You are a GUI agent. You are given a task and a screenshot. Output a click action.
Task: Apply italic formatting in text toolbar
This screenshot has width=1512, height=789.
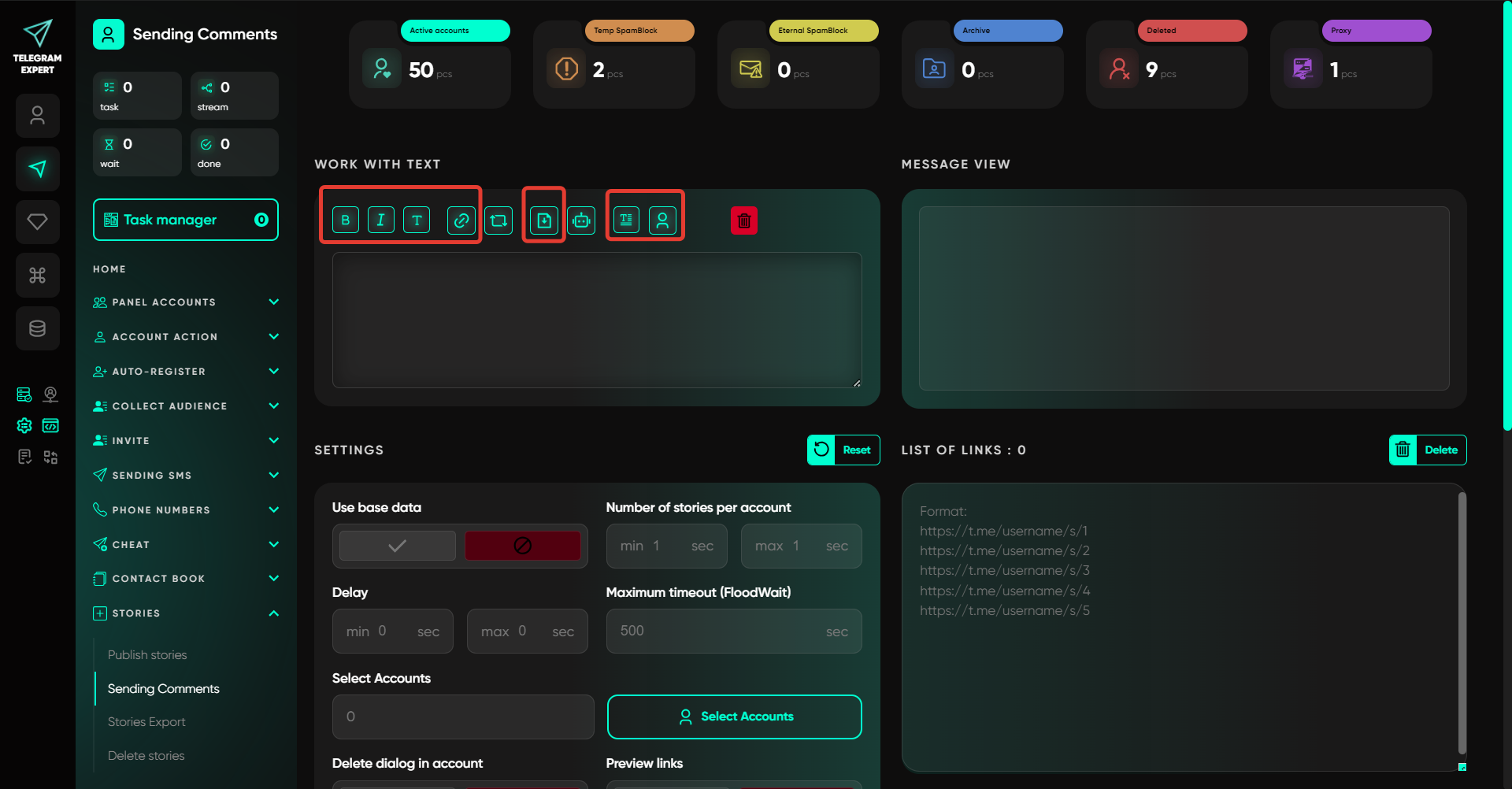click(381, 220)
